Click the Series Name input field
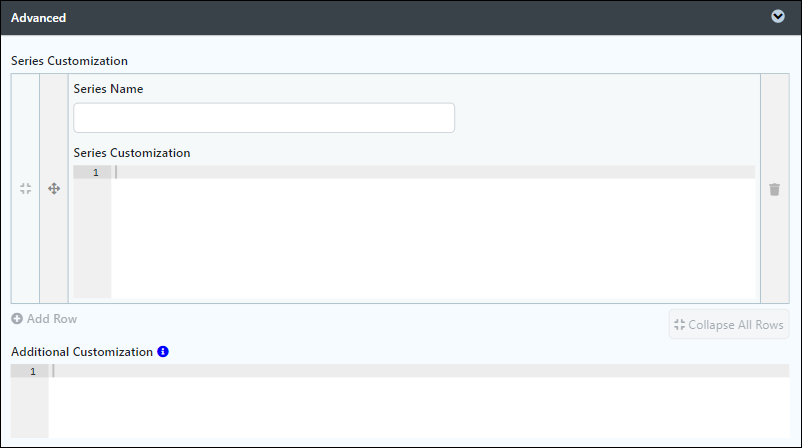The image size is (802, 448). point(264,118)
